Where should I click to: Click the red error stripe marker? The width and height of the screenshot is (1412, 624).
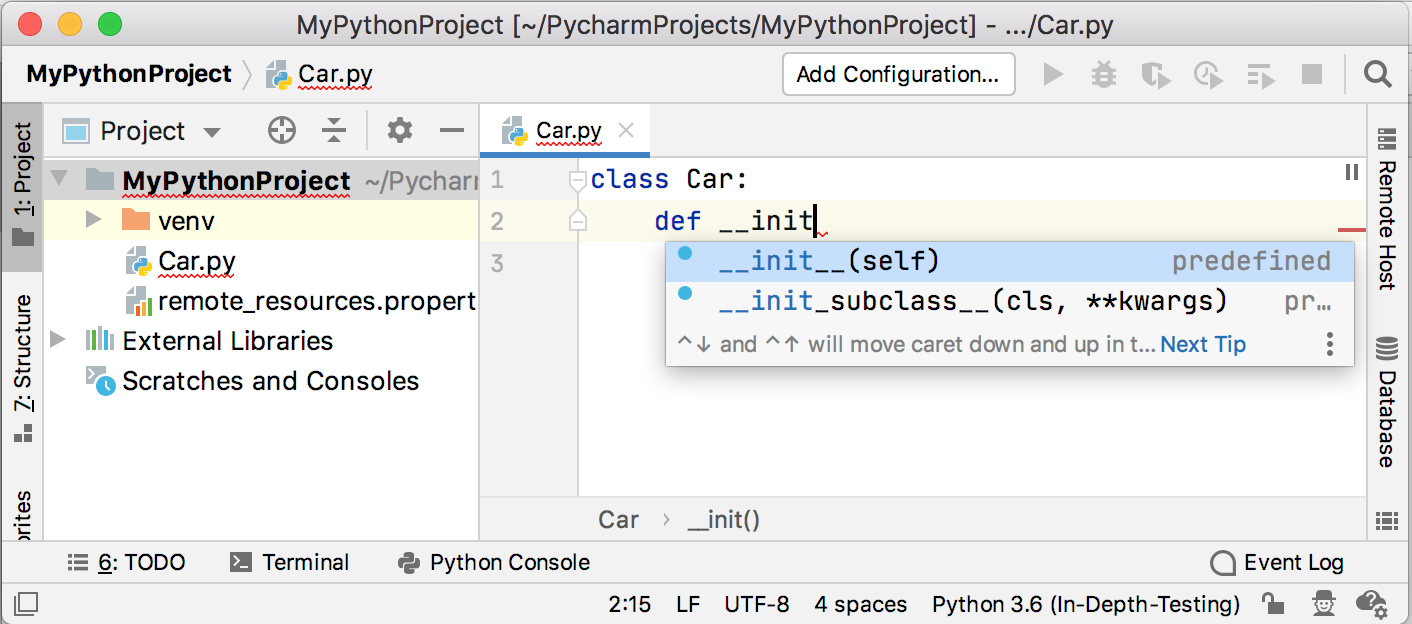coord(1352,230)
